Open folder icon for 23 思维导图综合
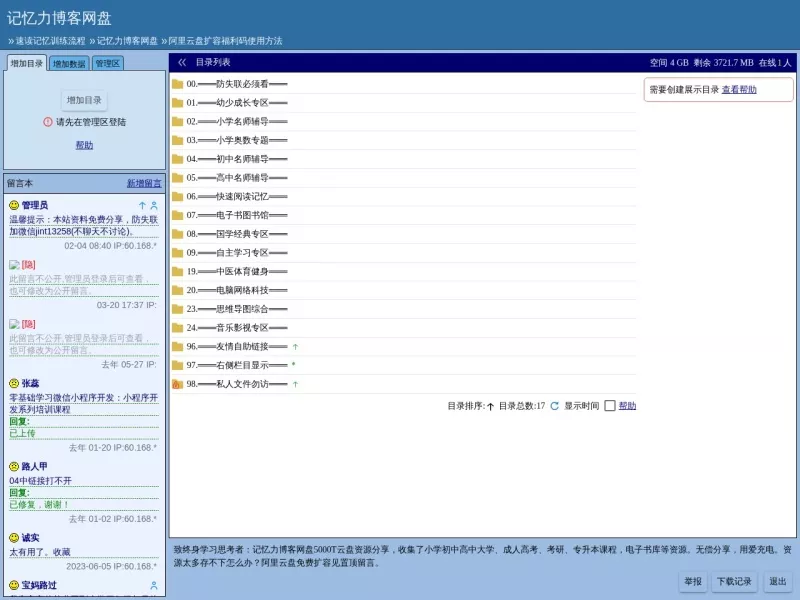This screenshot has height=600, width=800. (x=178, y=309)
